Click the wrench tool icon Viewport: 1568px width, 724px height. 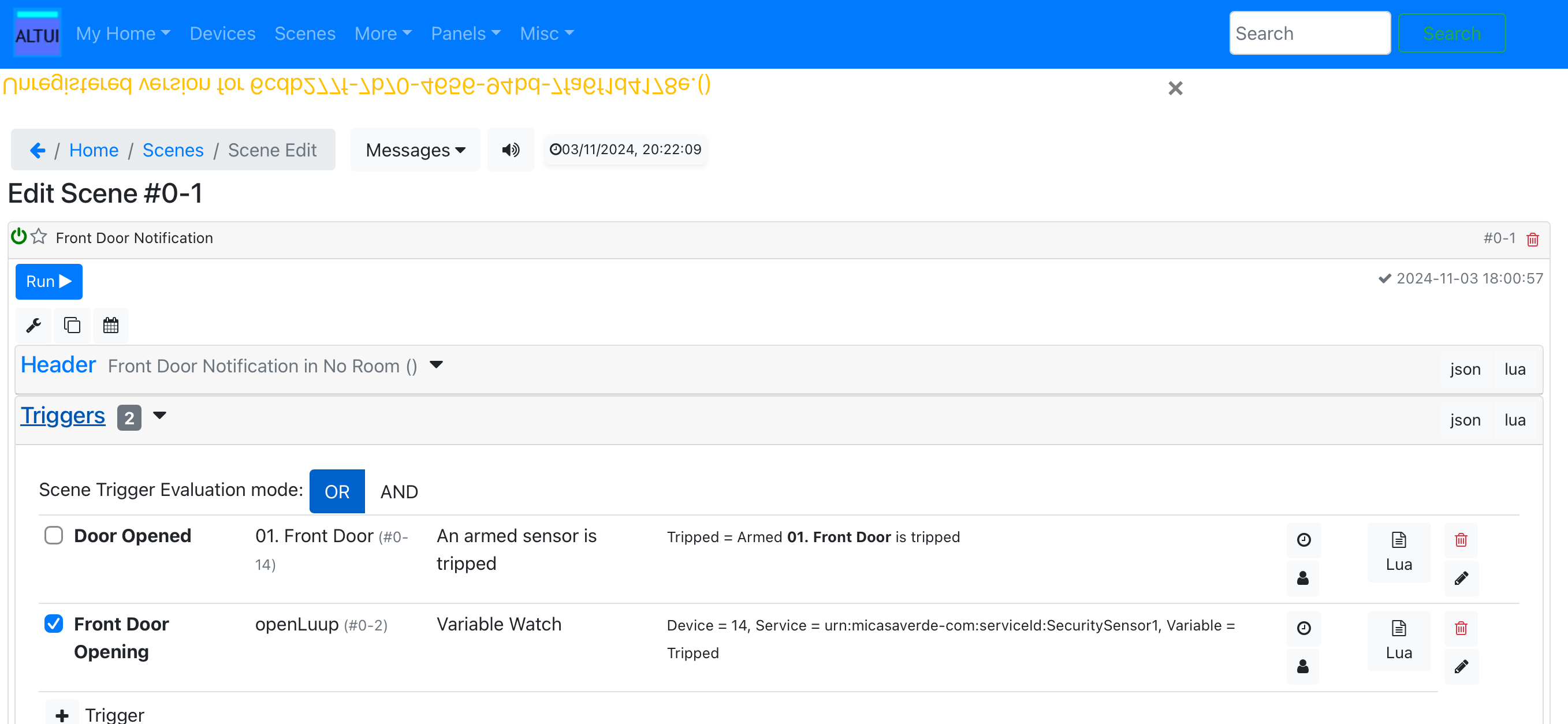[x=33, y=326]
